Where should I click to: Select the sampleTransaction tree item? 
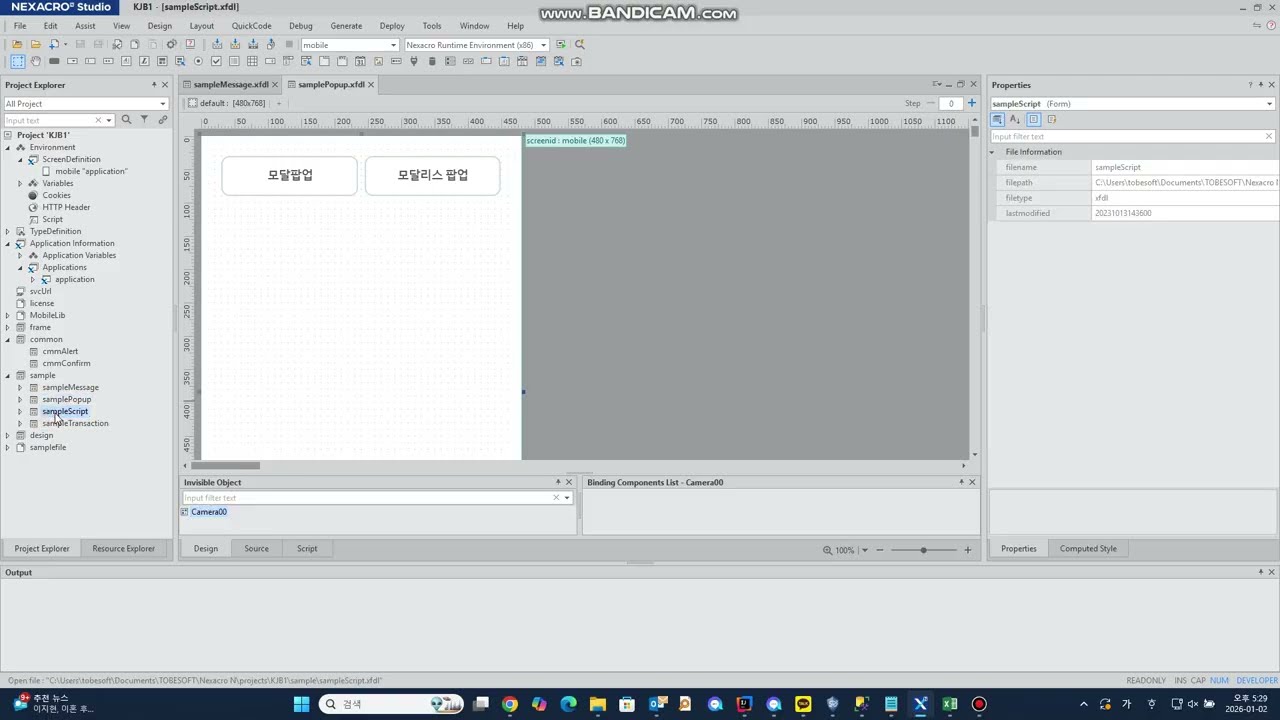pos(75,423)
